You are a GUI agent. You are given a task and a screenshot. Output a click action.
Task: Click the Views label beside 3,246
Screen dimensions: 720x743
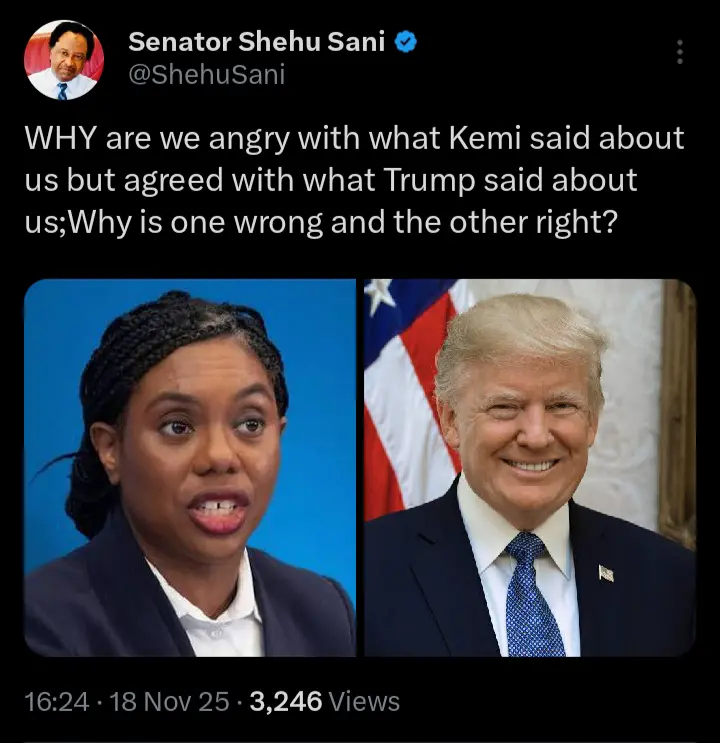coord(364,702)
